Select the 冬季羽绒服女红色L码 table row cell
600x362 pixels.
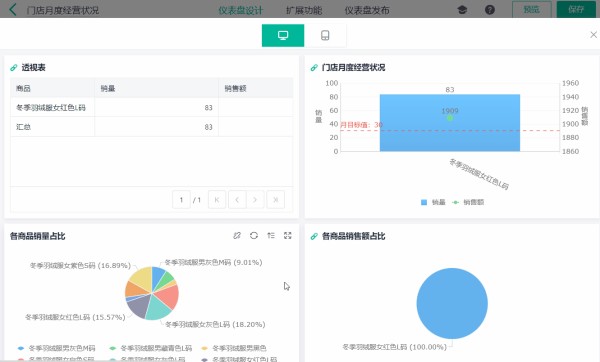coord(51,108)
